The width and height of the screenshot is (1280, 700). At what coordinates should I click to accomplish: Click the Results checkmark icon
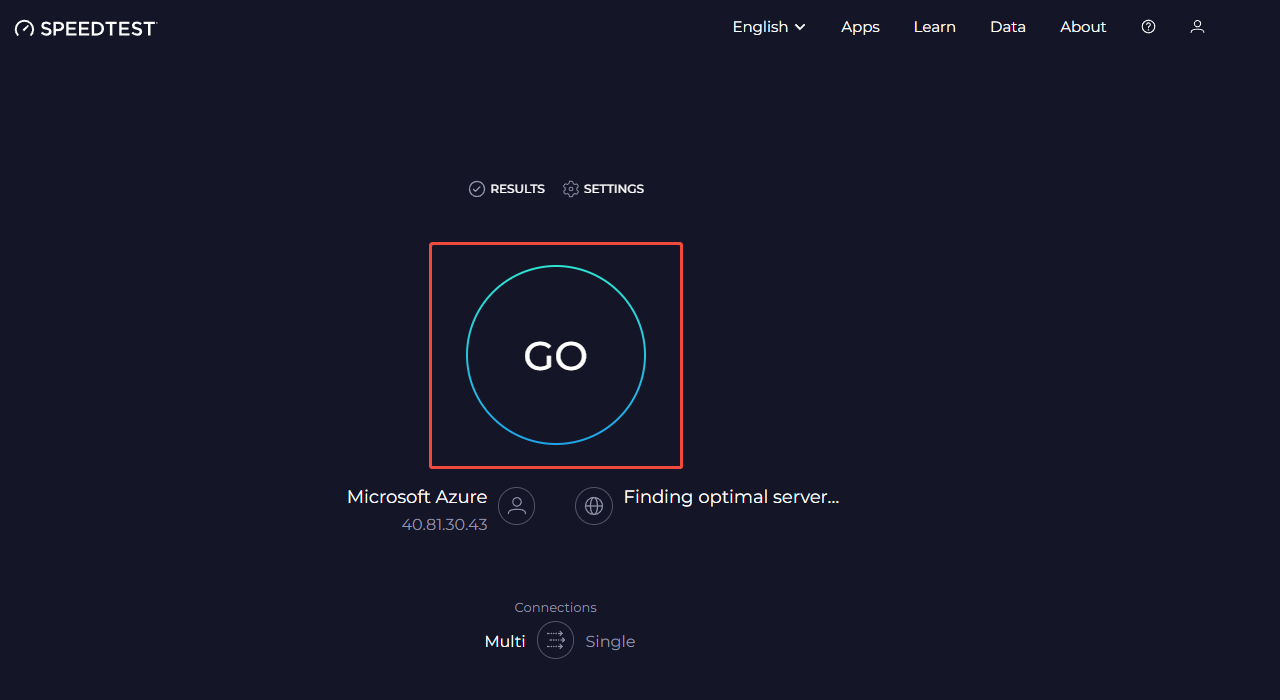coord(477,188)
